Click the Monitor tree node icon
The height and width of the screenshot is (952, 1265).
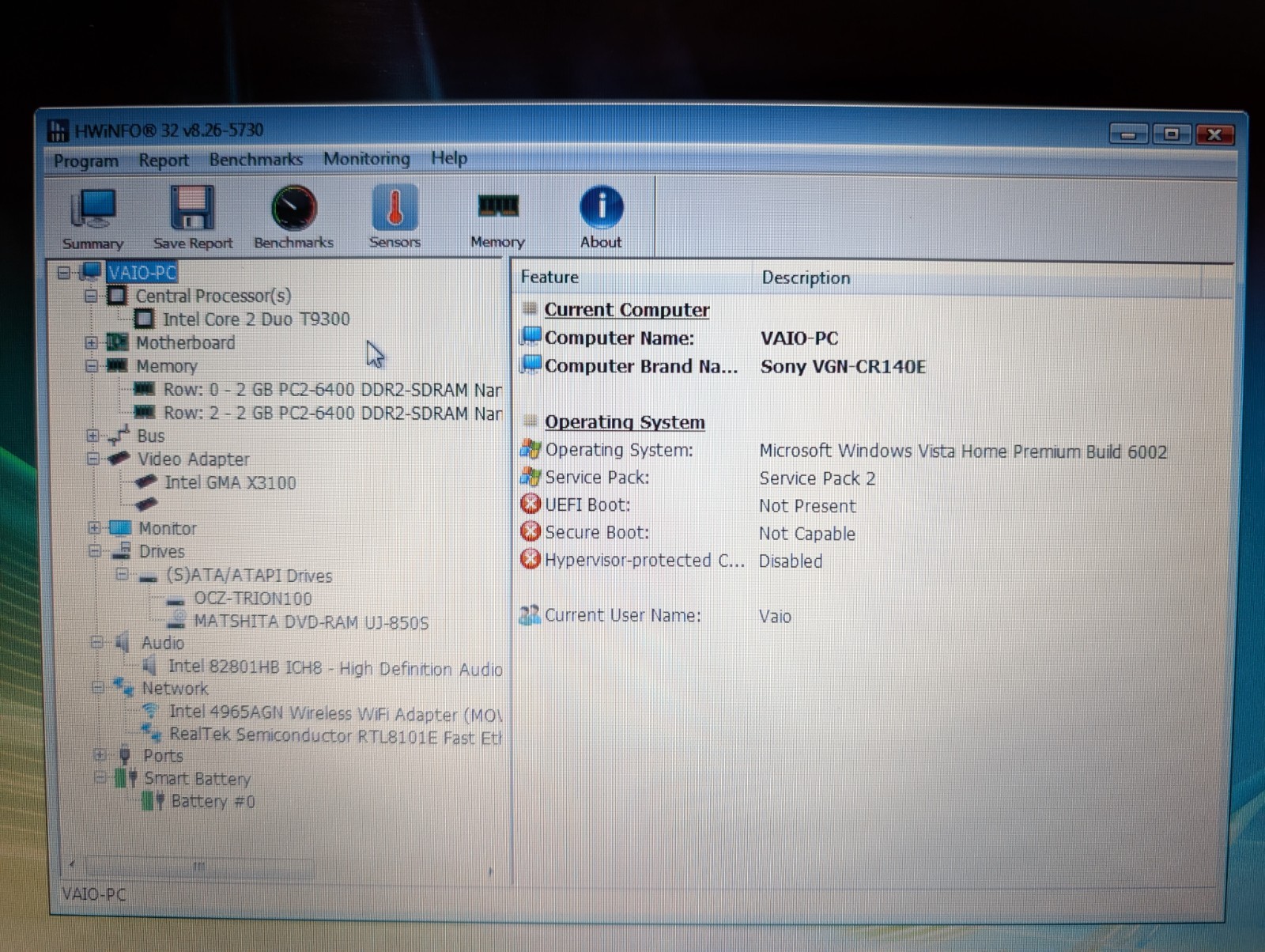(x=120, y=527)
